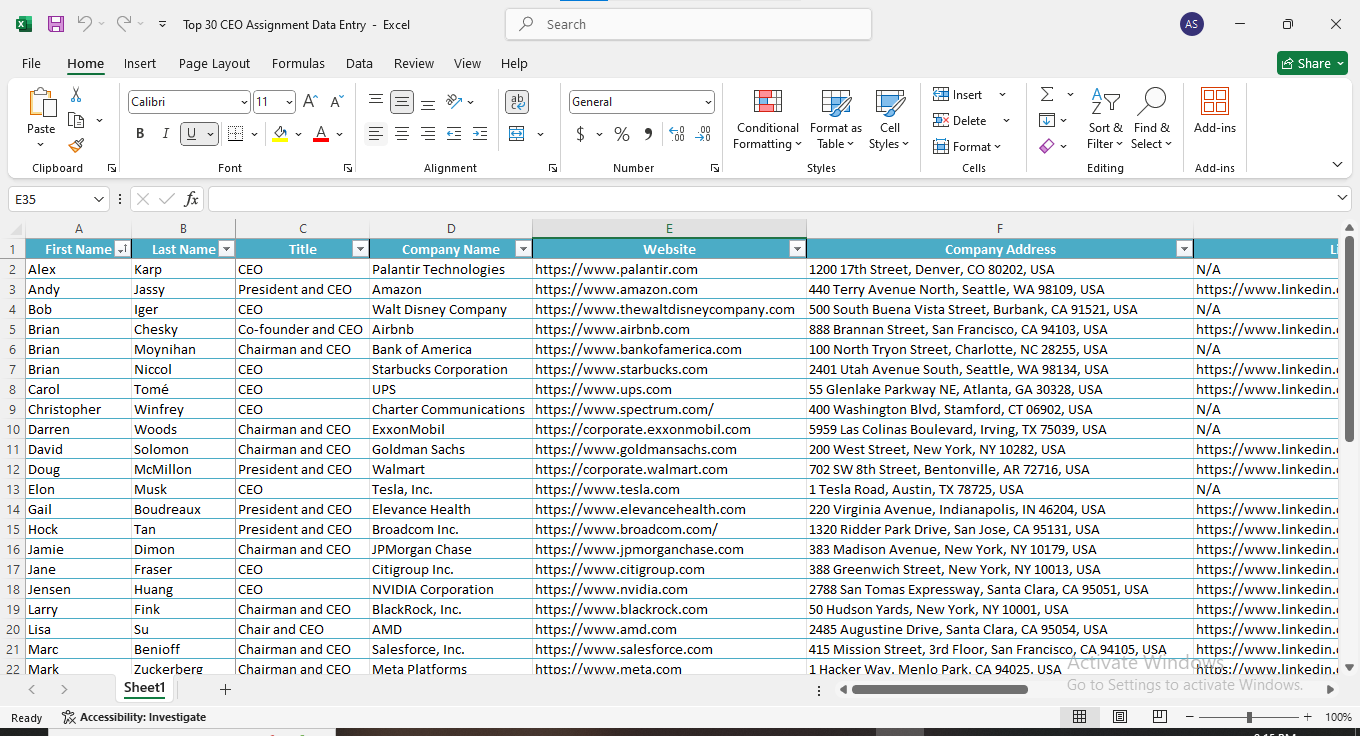Select the cell containing Palantir Technologies
Image resolution: width=1360 pixels, height=736 pixels.
pyautogui.click(x=451, y=269)
